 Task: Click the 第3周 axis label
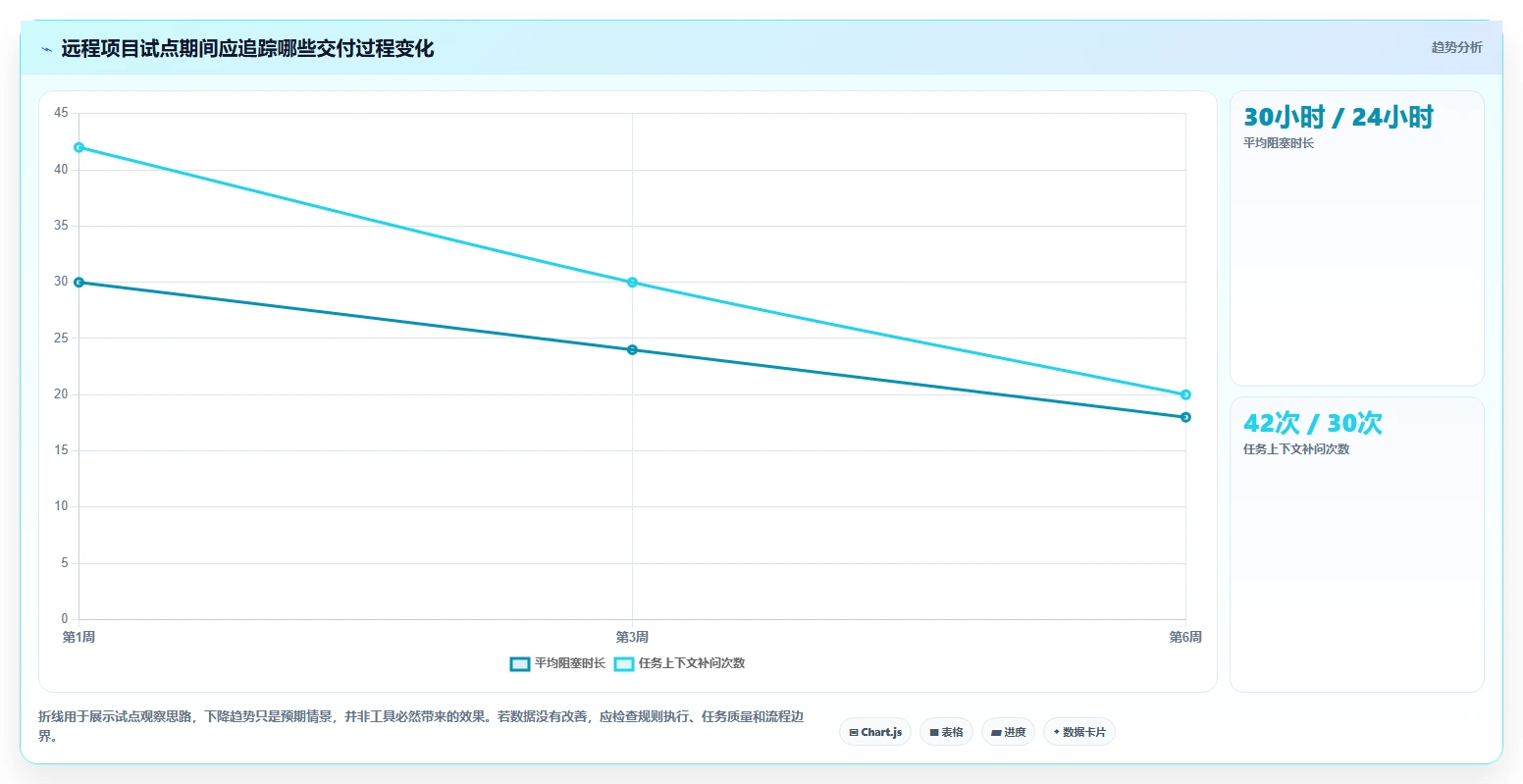point(632,638)
